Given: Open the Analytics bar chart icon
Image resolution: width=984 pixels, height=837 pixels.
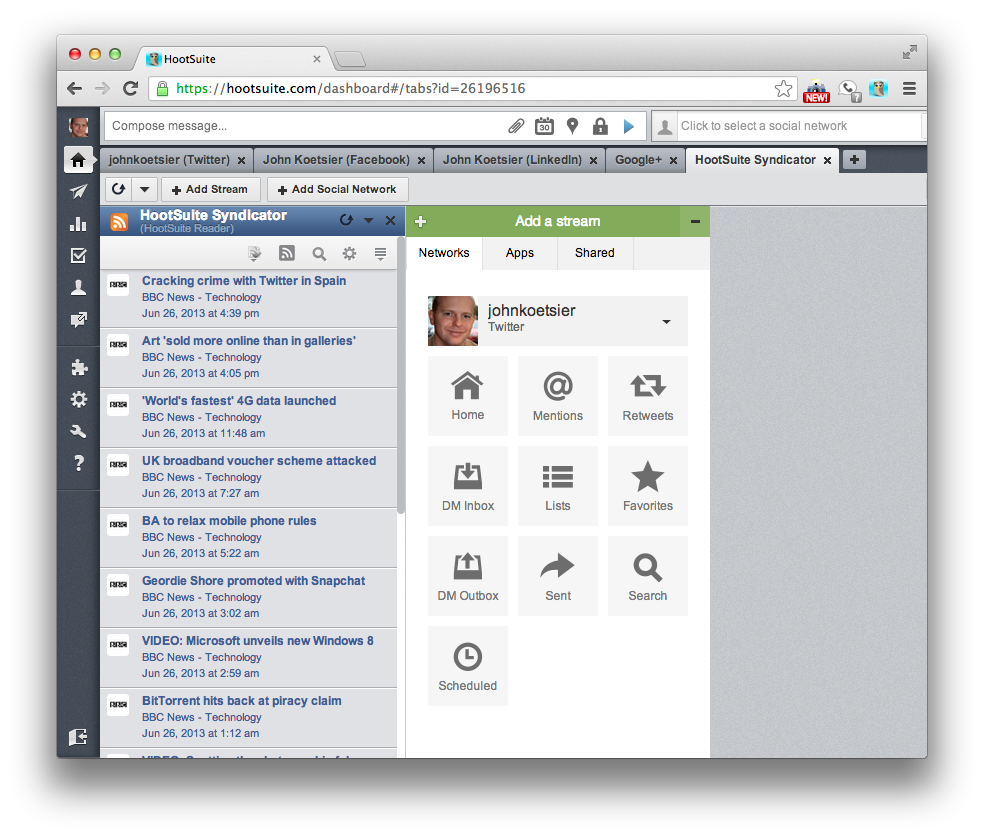Looking at the screenshot, I should [x=78, y=223].
